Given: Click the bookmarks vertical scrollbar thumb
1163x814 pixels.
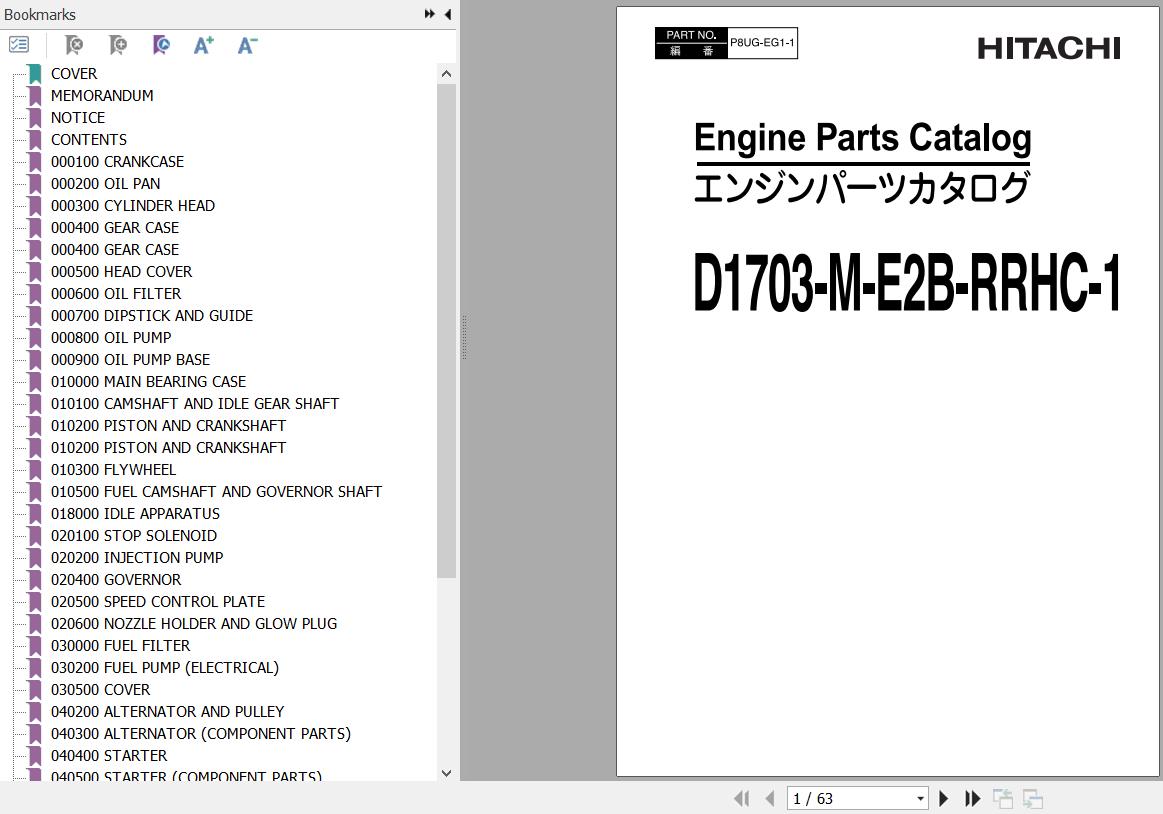Looking at the screenshot, I should [x=446, y=330].
